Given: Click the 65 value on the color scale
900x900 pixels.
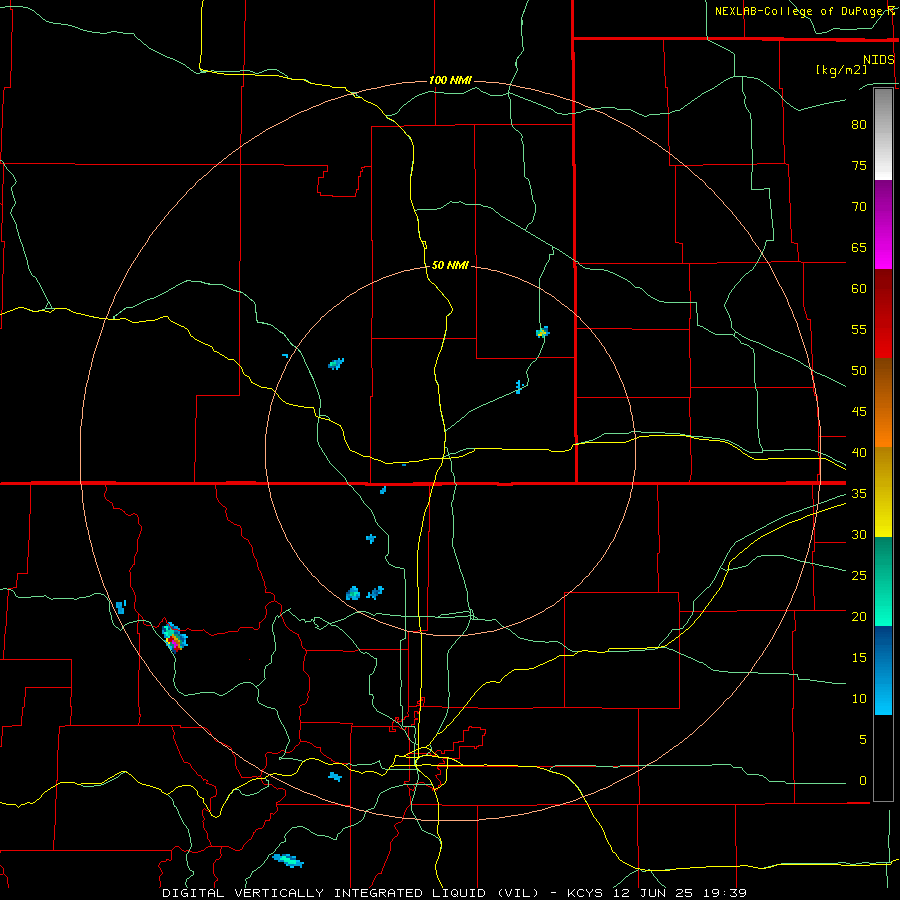Looking at the screenshot, I should tap(859, 247).
